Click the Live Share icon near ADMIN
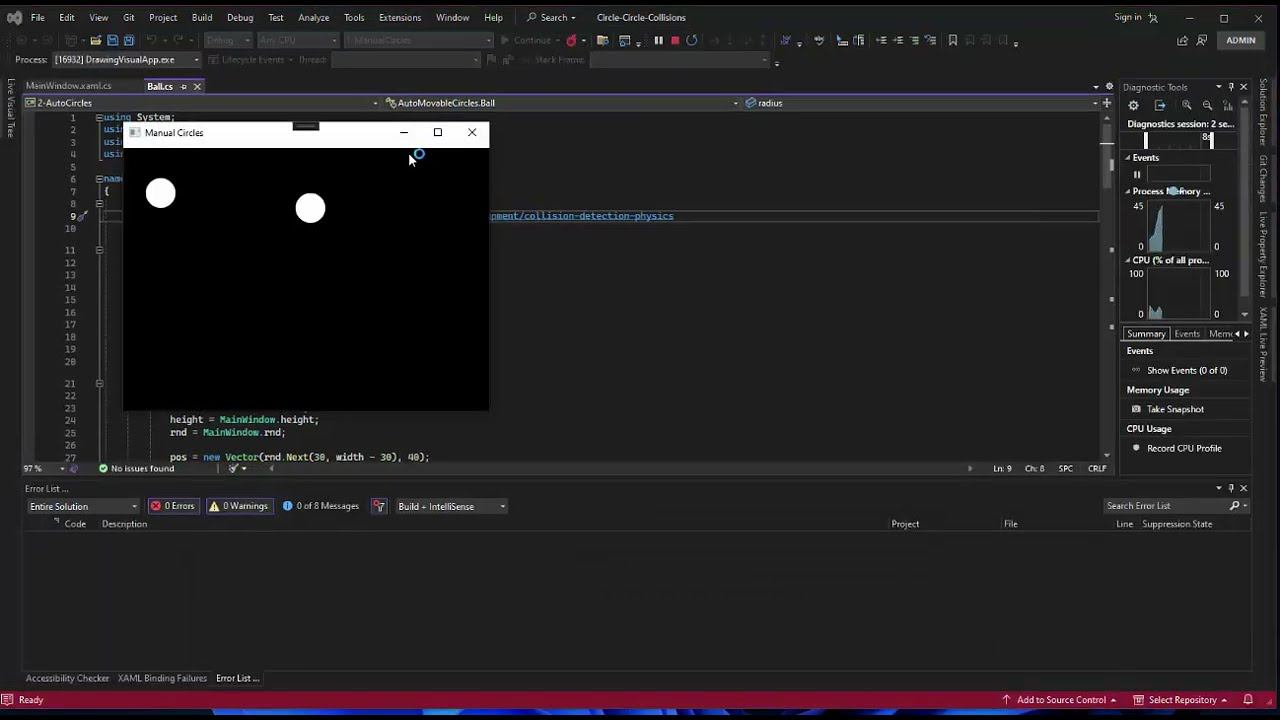Viewport: 1280px width, 720px height. [1183, 41]
